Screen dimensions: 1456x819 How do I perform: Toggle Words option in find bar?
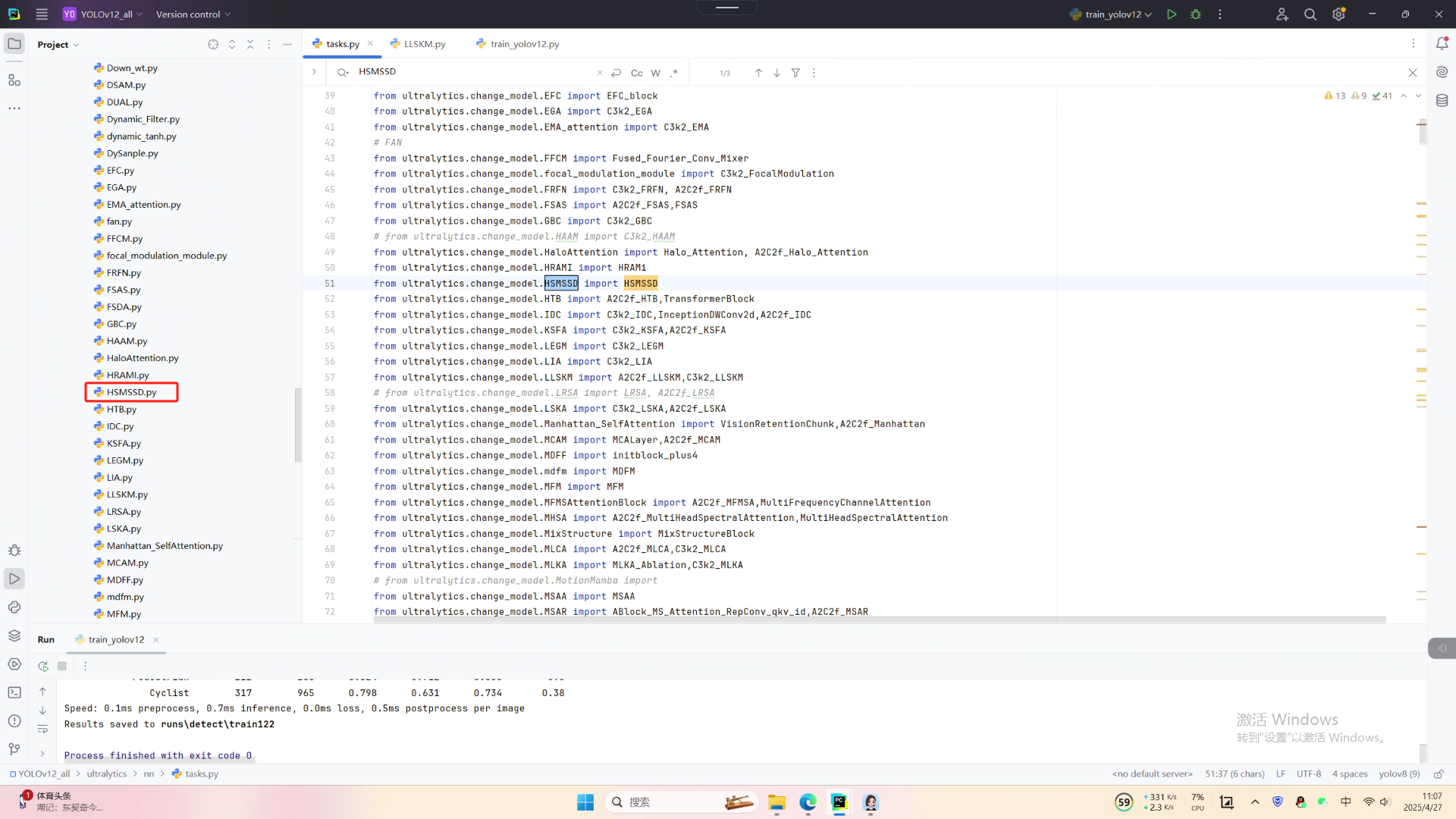click(x=655, y=73)
